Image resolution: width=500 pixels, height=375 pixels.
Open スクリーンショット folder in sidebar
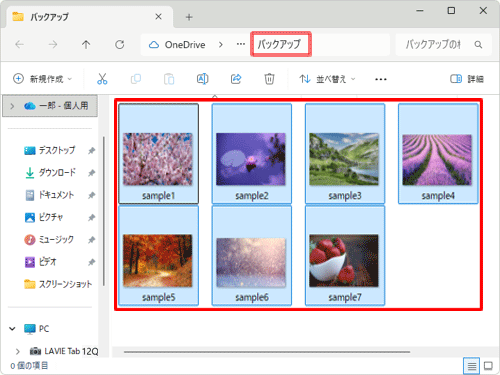coord(58,284)
